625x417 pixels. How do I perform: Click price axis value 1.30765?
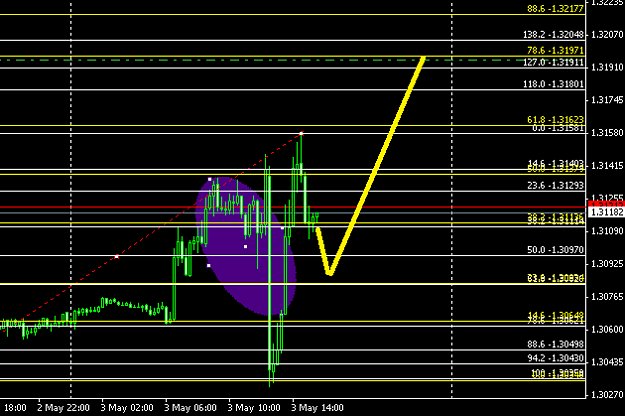point(607,297)
